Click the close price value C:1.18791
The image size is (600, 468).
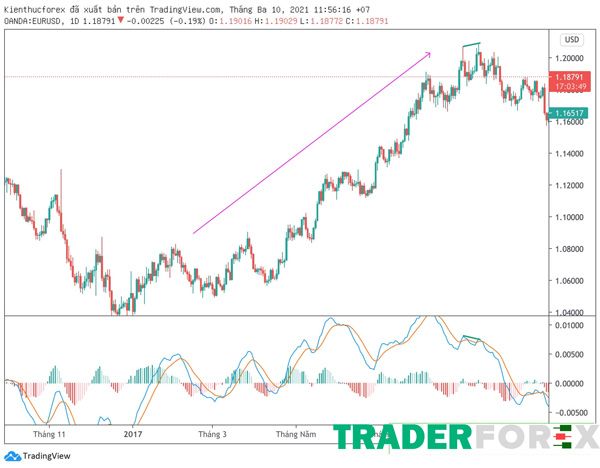367,21
